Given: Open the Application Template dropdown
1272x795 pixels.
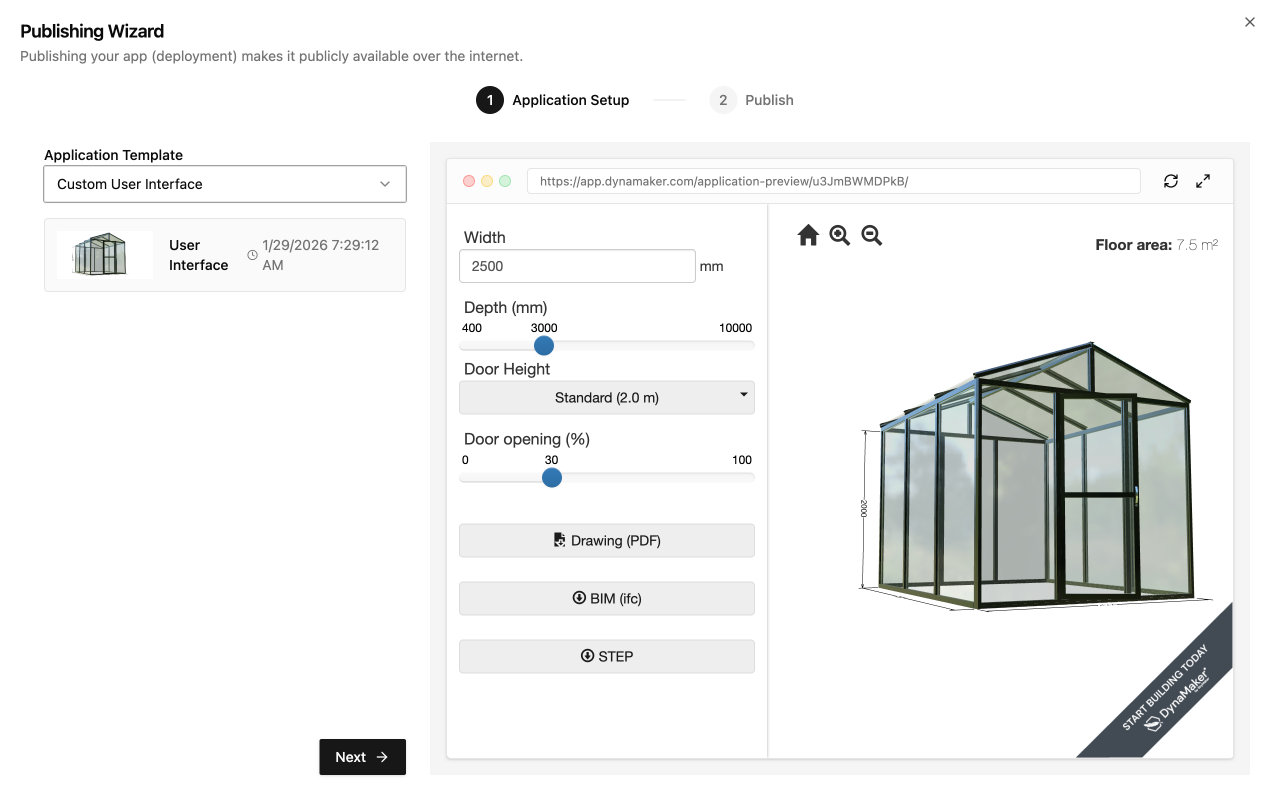Looking at the screenshot, I should point(224,184).
